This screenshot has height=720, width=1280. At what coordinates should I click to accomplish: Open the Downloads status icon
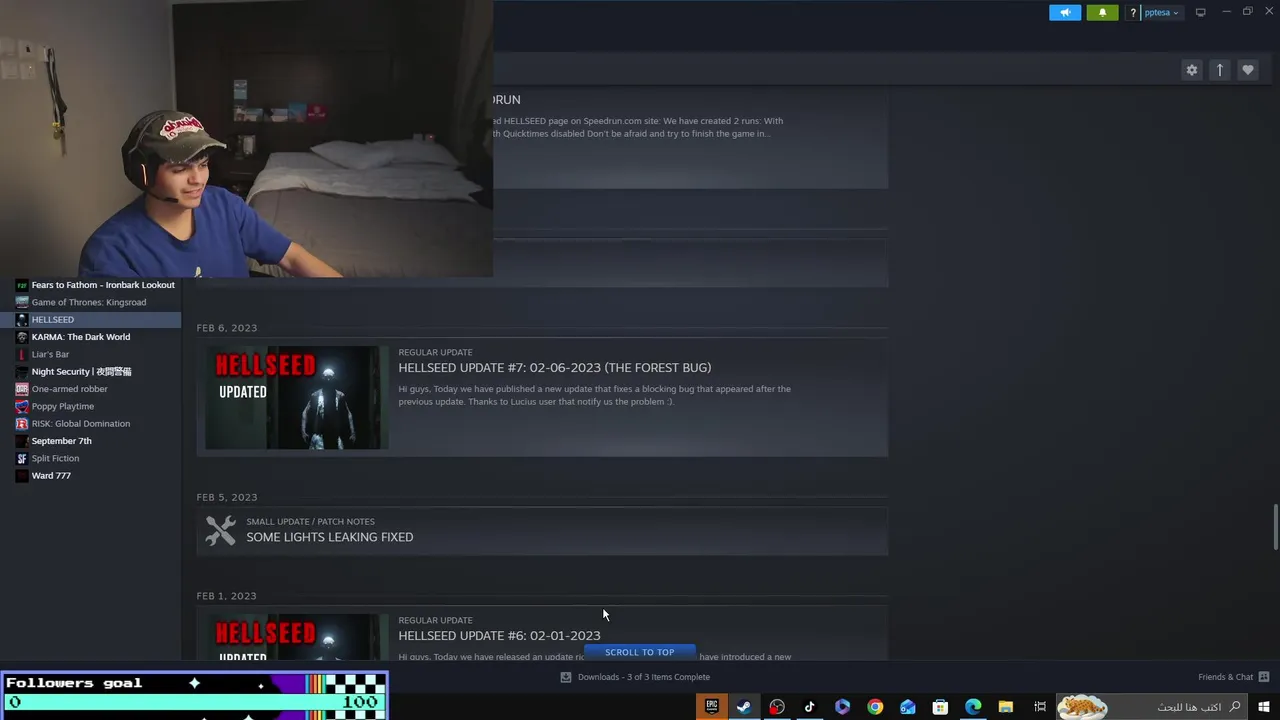(565, 677)
